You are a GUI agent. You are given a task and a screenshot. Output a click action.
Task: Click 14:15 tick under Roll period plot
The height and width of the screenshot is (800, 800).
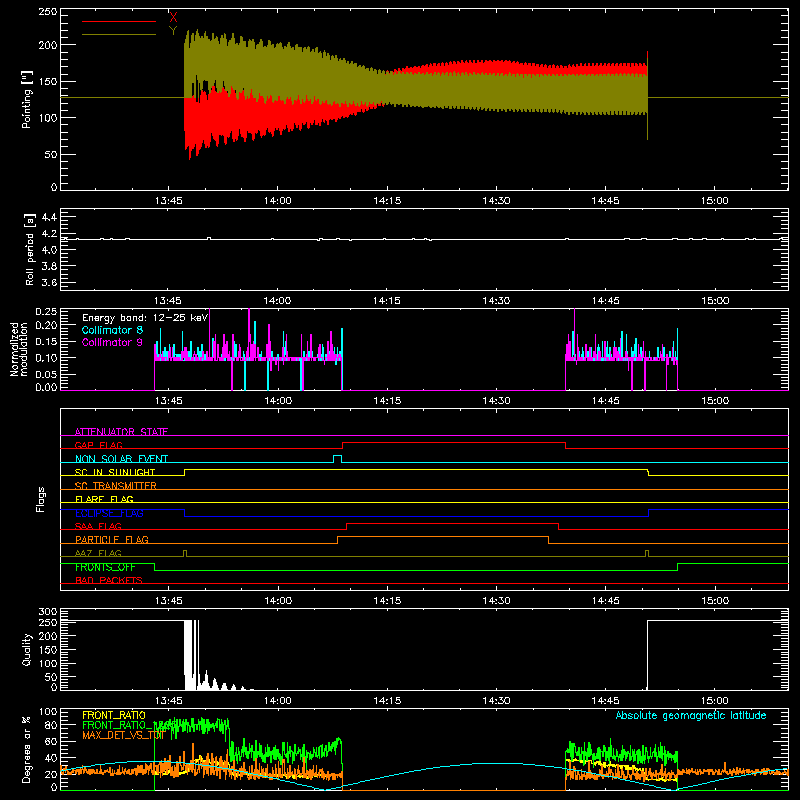[387, 301]
